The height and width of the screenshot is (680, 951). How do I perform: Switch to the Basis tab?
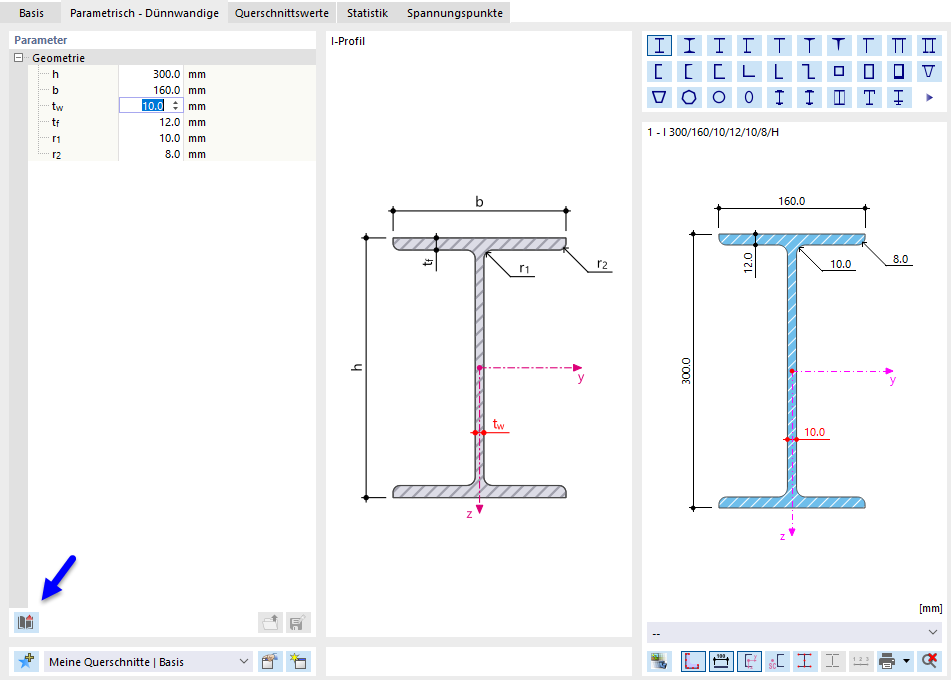(x=31, y=13)
